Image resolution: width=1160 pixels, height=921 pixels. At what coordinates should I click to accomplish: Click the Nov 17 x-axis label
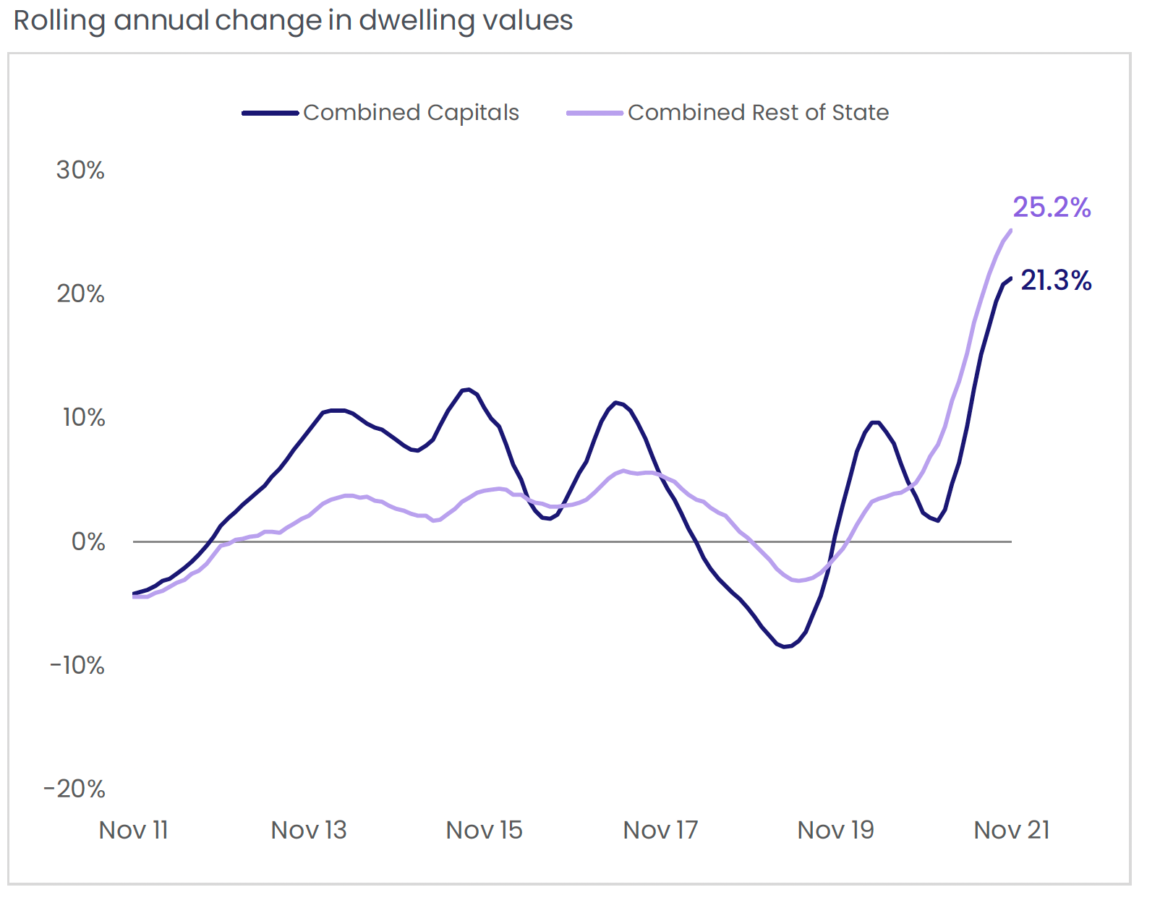point(660,830)
